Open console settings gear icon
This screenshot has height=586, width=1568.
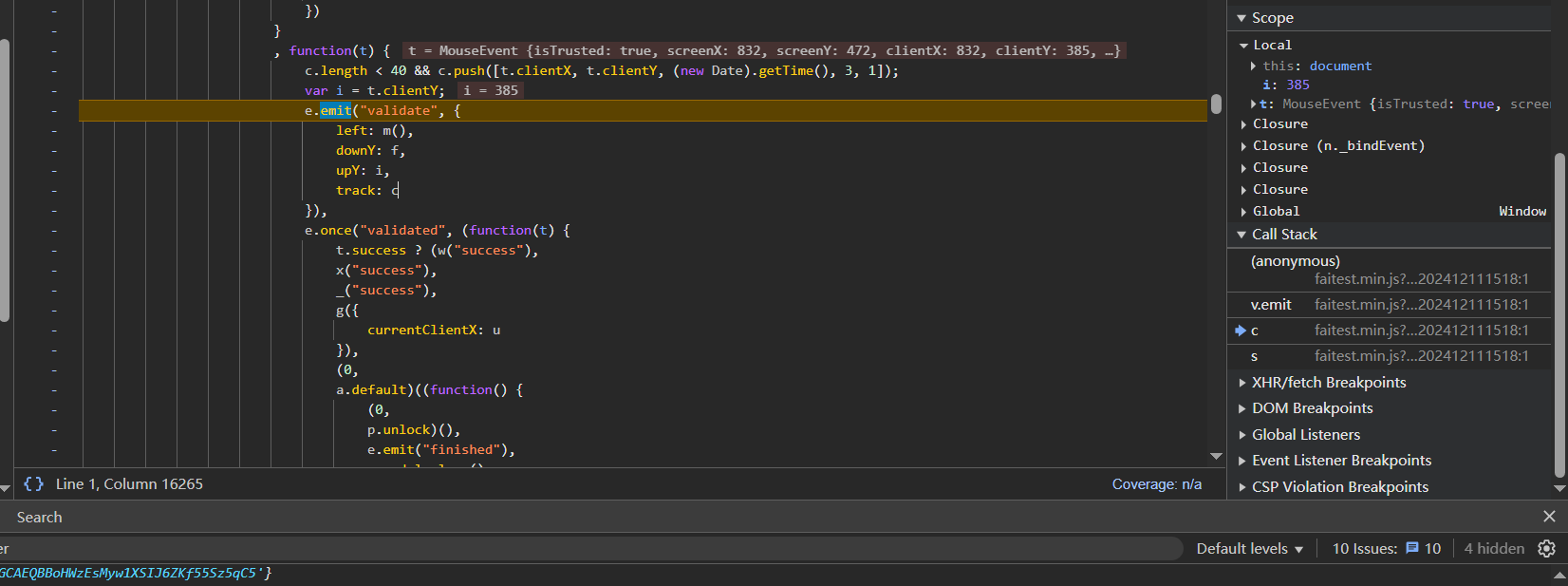[x=1546, y=549]
